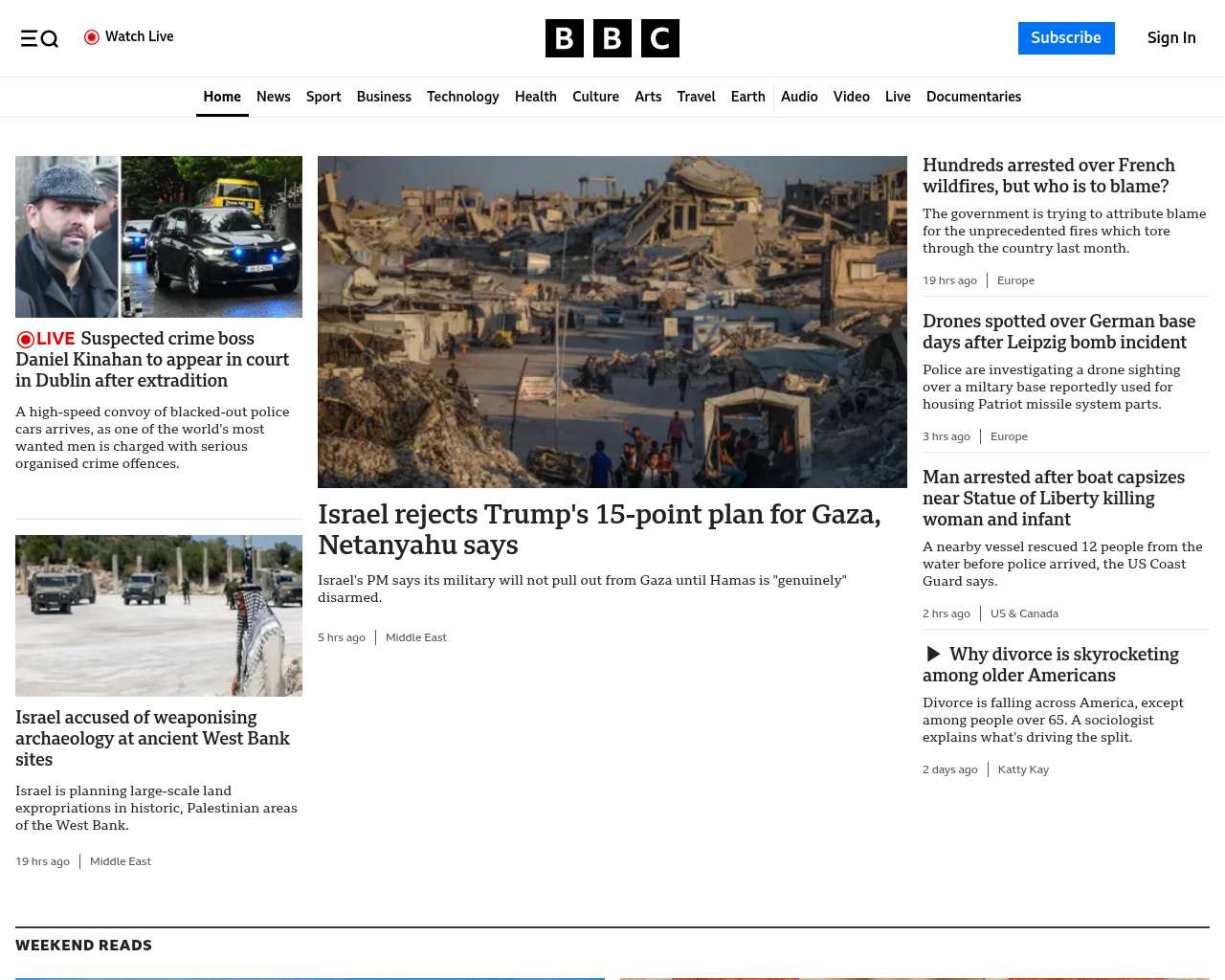1225x980 pixels.
Task: Click the Watch Live red dot icon
Action: tap(92, 37)
